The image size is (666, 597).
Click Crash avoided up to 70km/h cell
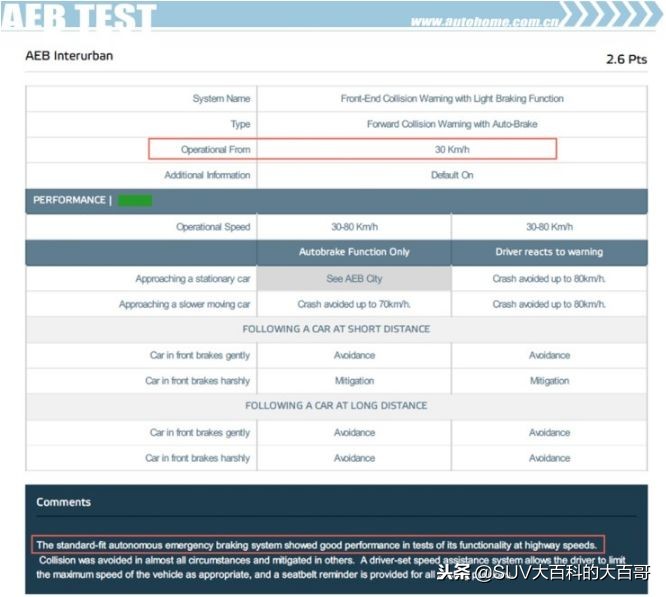tap(354, 304)
